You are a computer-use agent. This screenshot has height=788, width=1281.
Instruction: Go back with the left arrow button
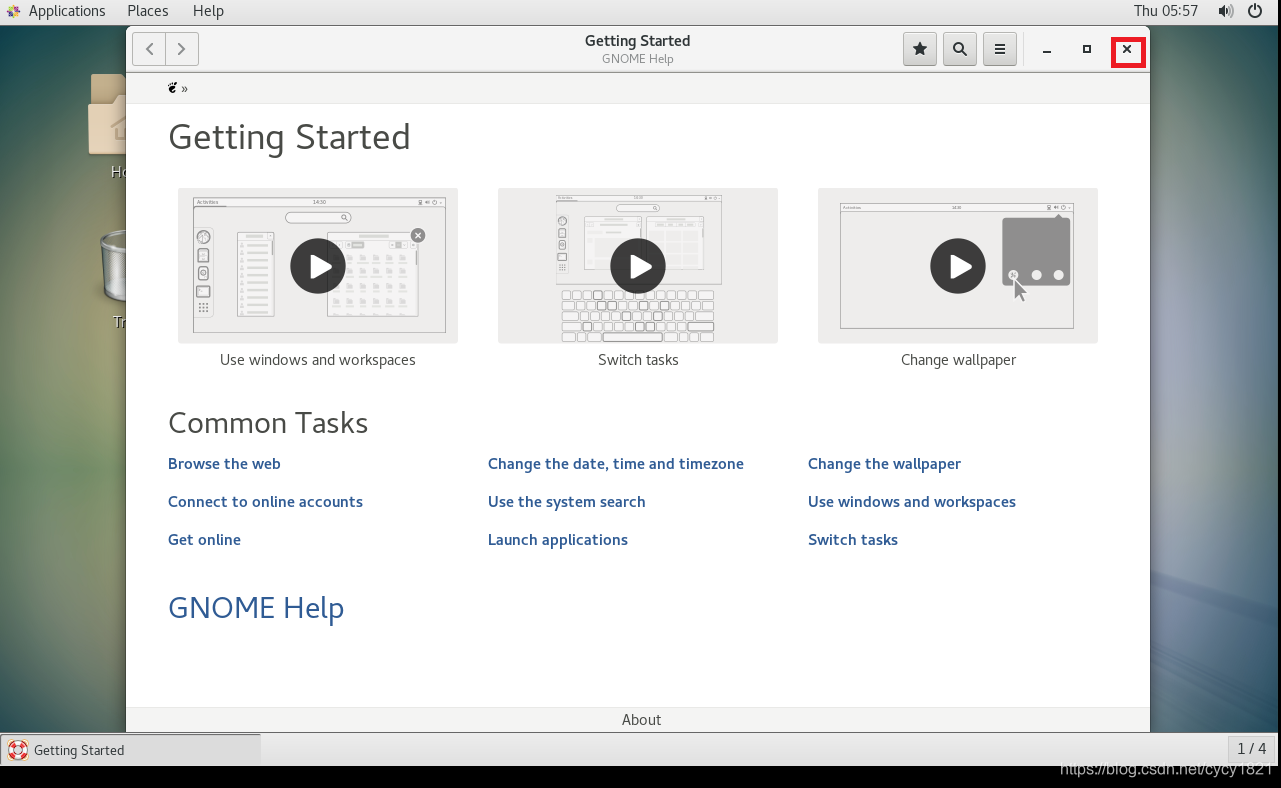(149, 49)
